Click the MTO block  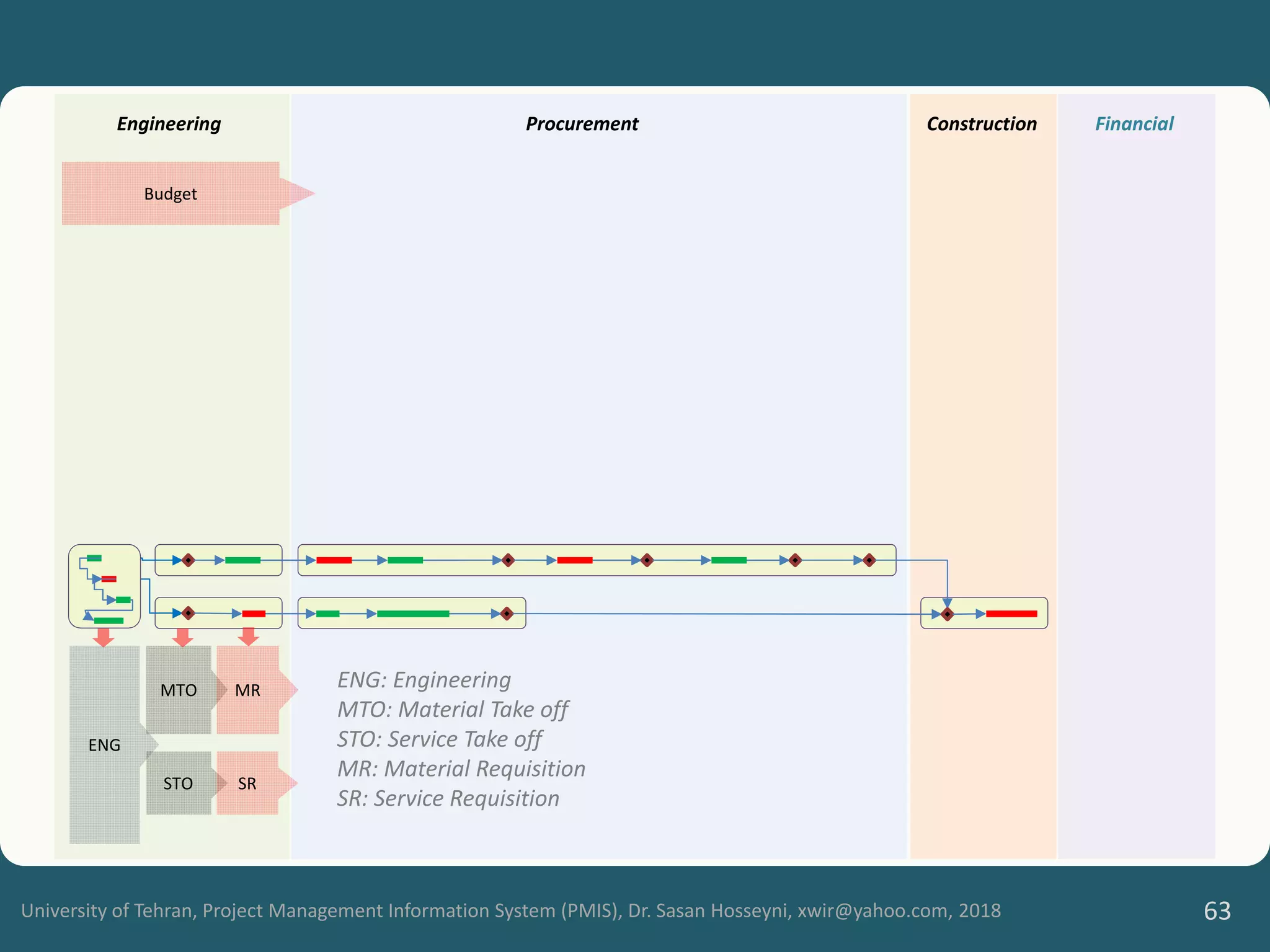179,690
